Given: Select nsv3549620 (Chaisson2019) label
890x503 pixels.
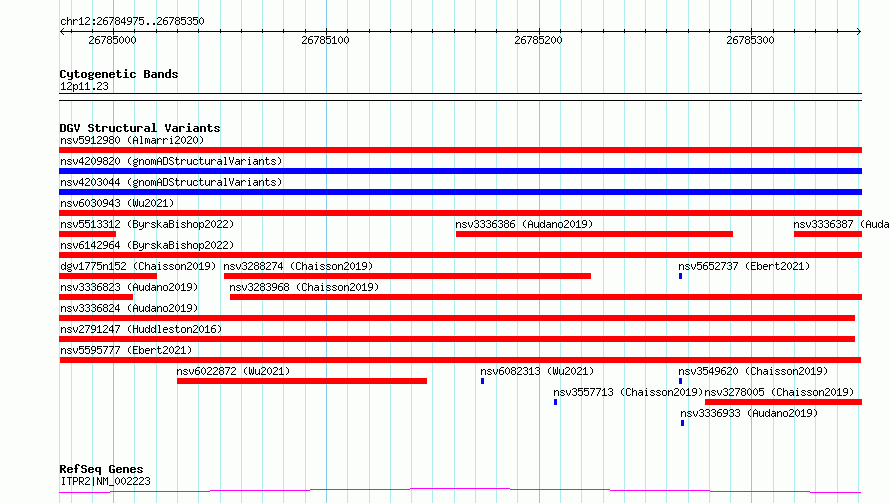Looking at the screenshot, I should coord(753,371).
